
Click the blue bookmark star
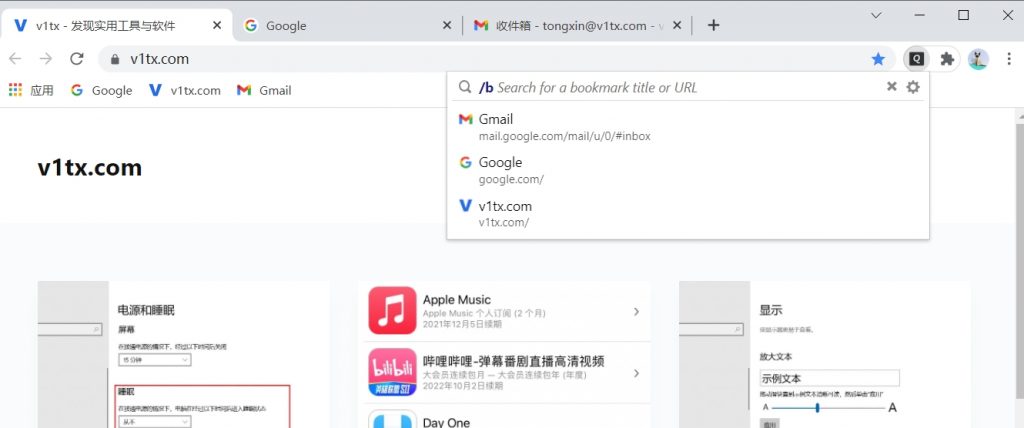878,59
